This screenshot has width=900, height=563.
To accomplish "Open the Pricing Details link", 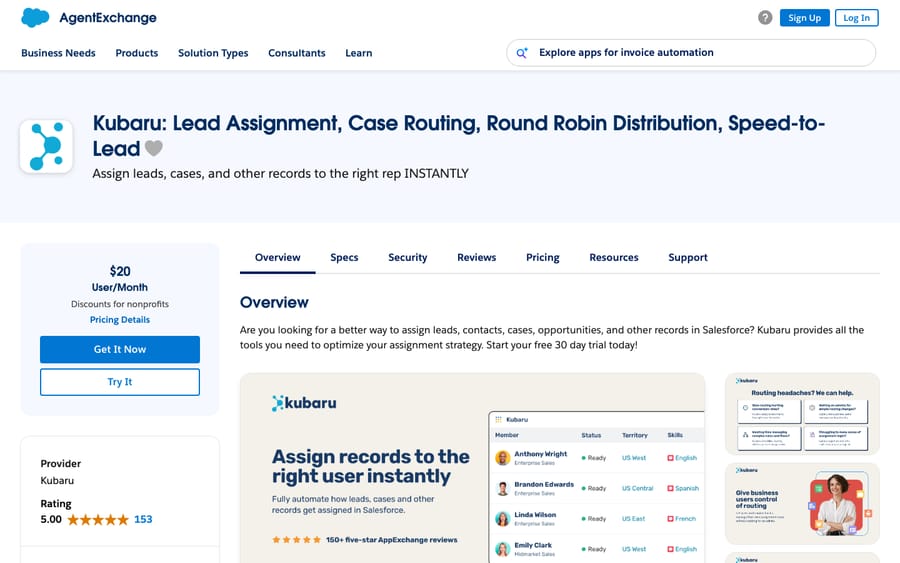I will [x=120, y=320].
